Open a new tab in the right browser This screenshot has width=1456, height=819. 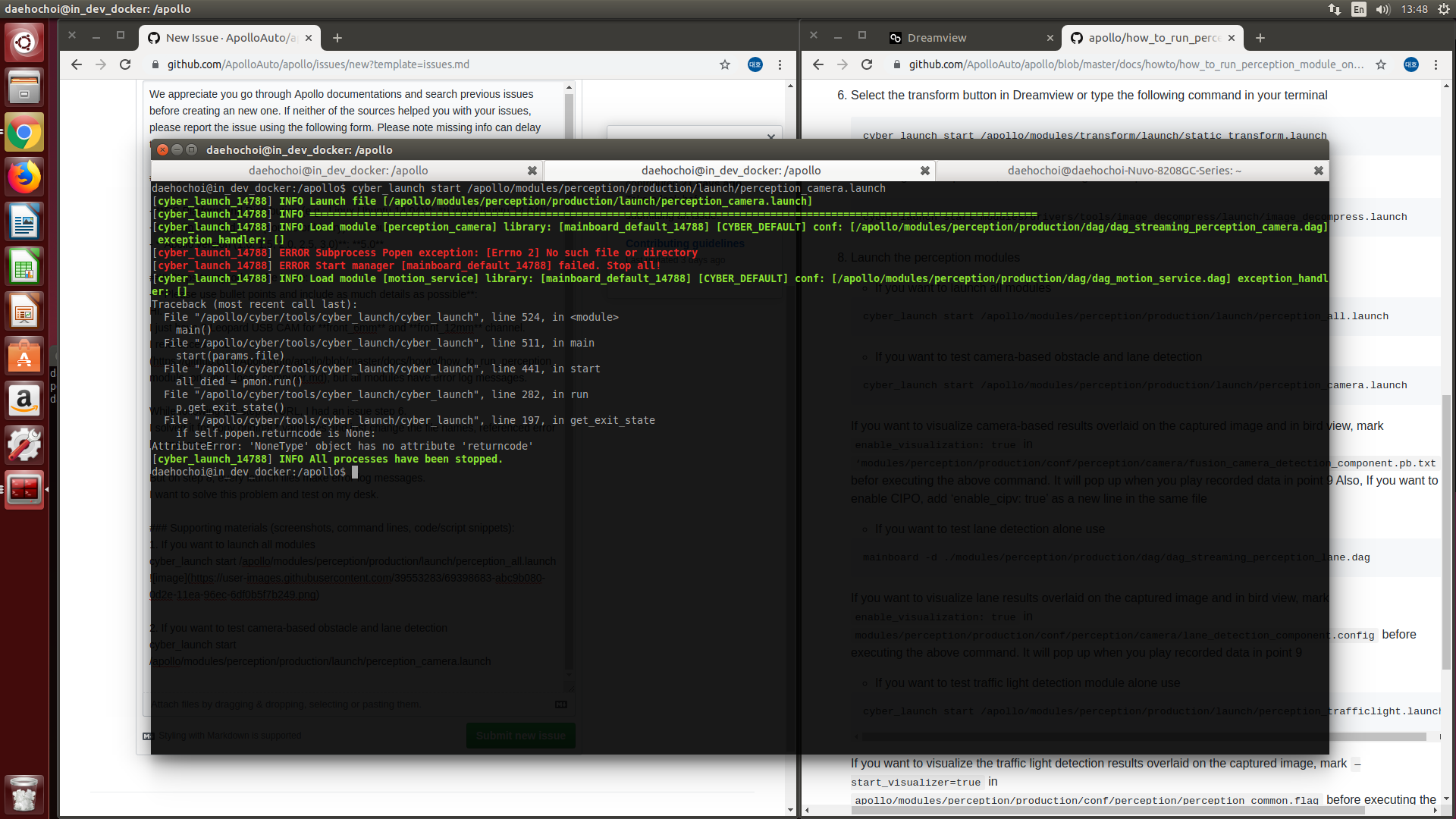(x=1260, y=38)
